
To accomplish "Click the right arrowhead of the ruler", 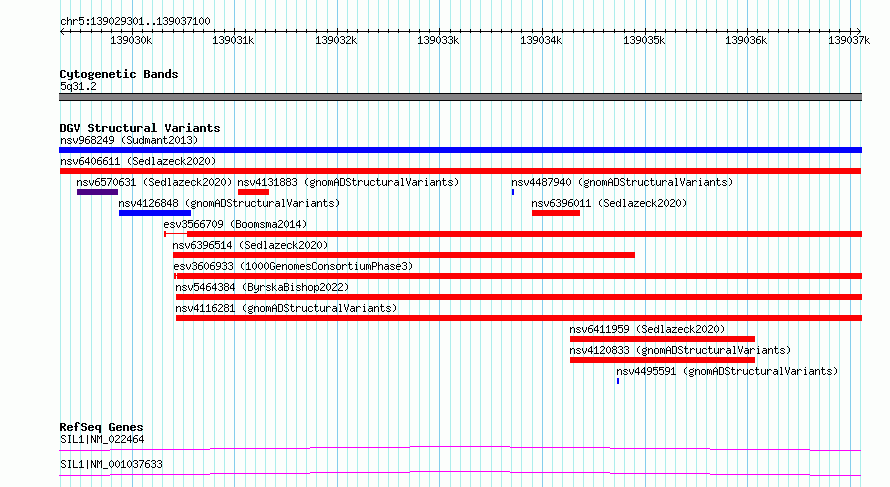I will tap(859, 31).
